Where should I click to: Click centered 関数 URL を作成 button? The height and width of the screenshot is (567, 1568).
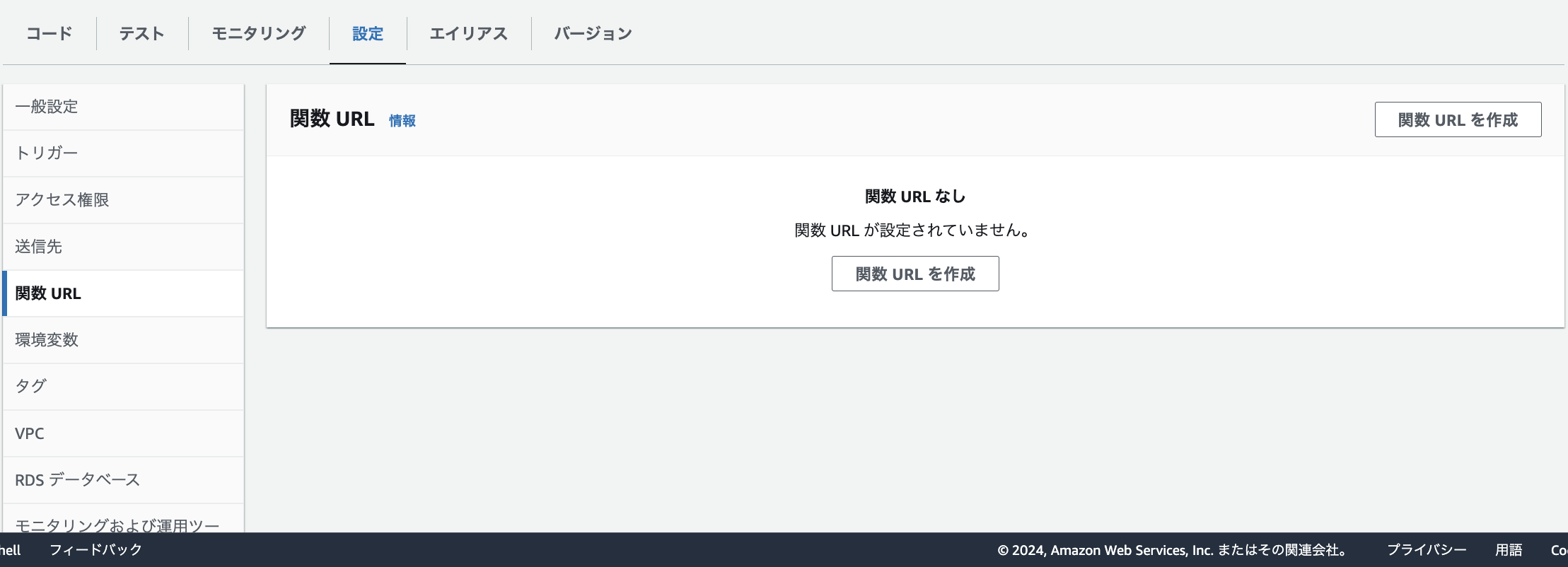915,274
